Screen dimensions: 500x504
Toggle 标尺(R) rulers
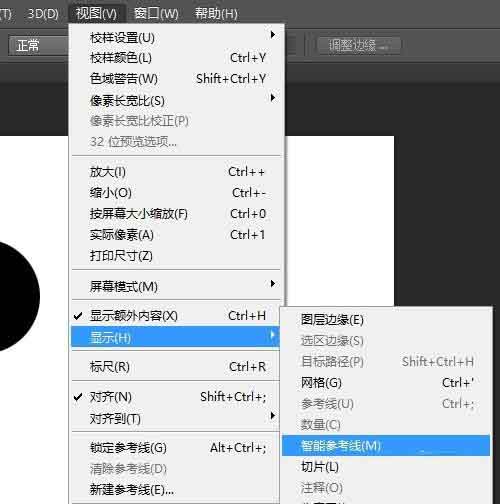coord(176,367)
